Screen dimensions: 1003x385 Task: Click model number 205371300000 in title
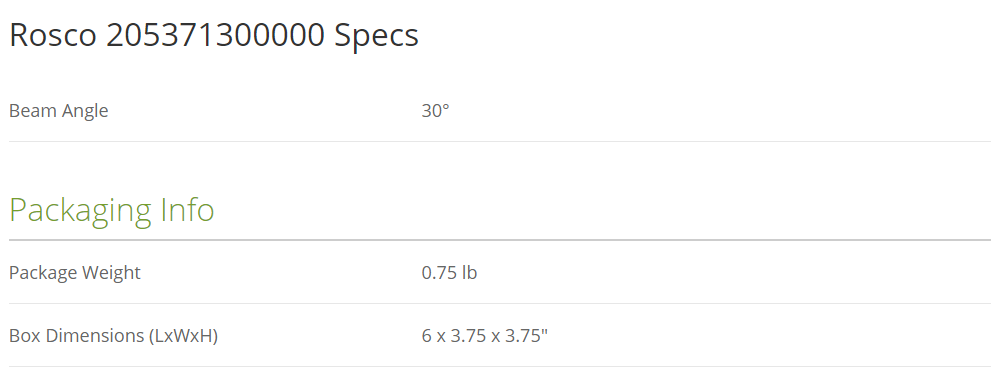(216, 35)
